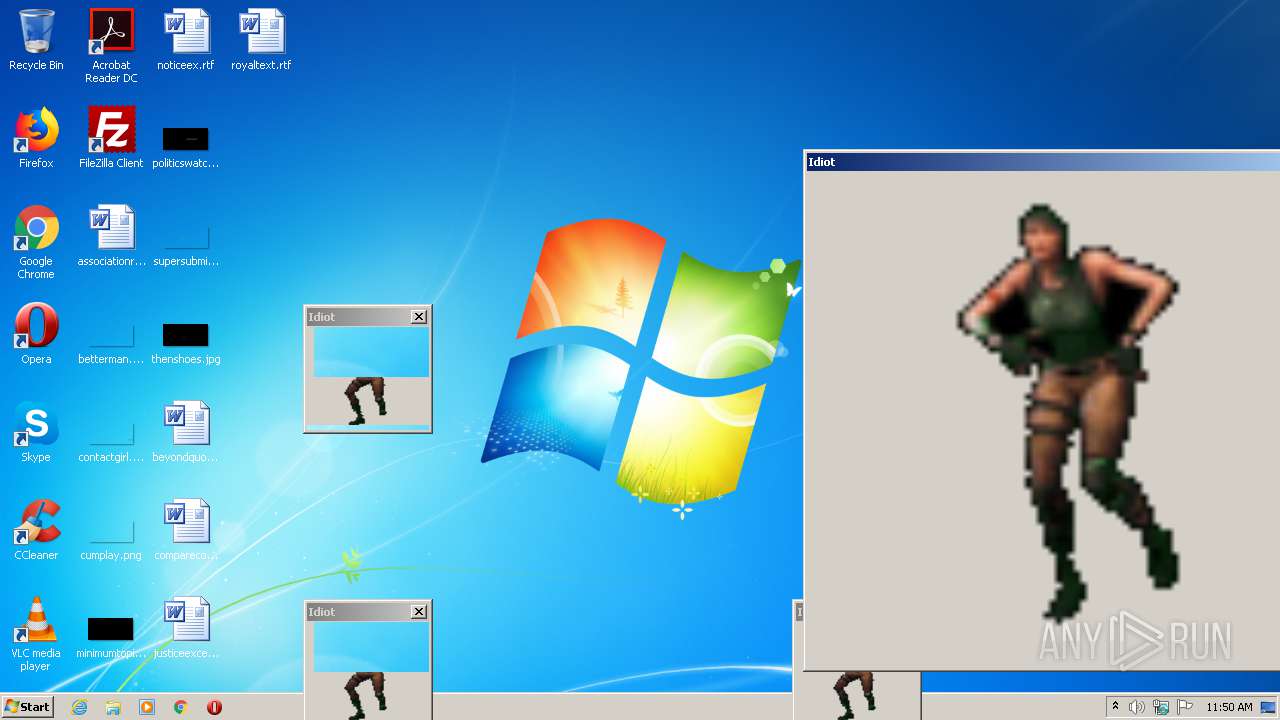Select the thenshoes.jpg image file
This screenshot has width=1280, height=720.
click(x=186, y=344)
